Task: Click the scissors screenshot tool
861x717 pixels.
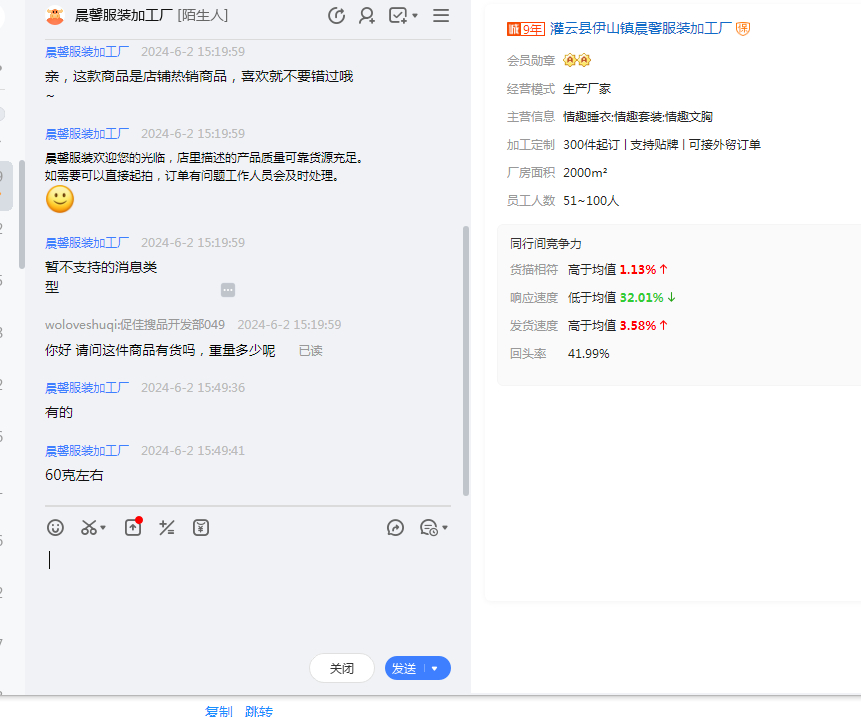Action: click(x=89, y=527)
